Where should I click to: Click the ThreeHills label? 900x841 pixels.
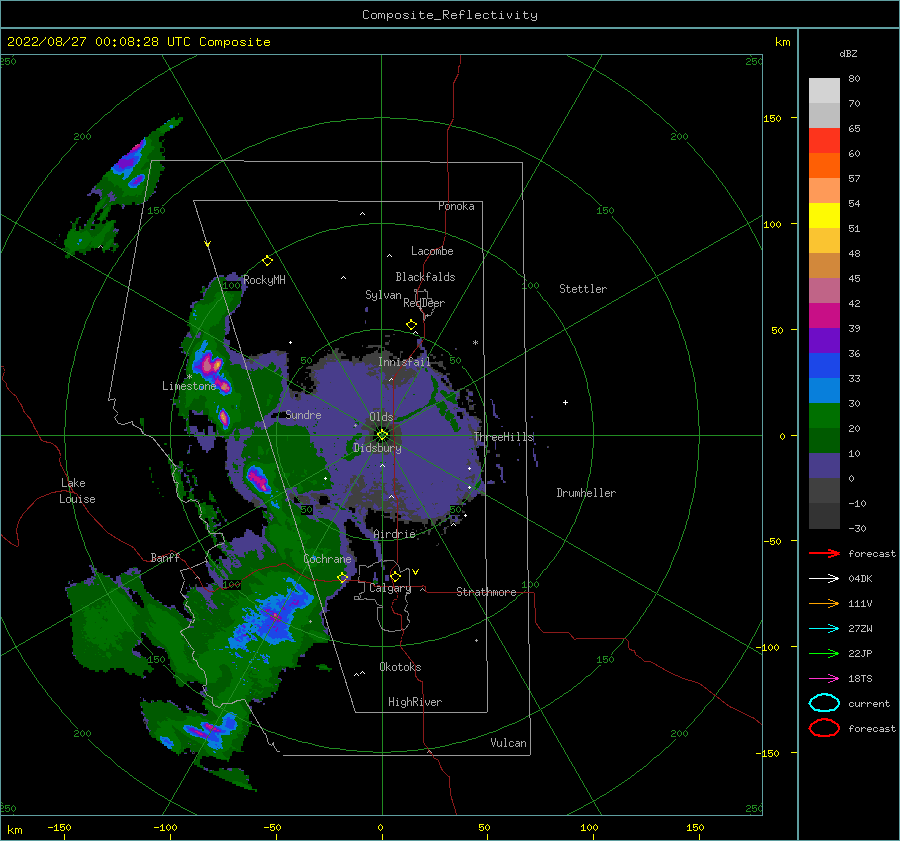click(x=503, y=437)
